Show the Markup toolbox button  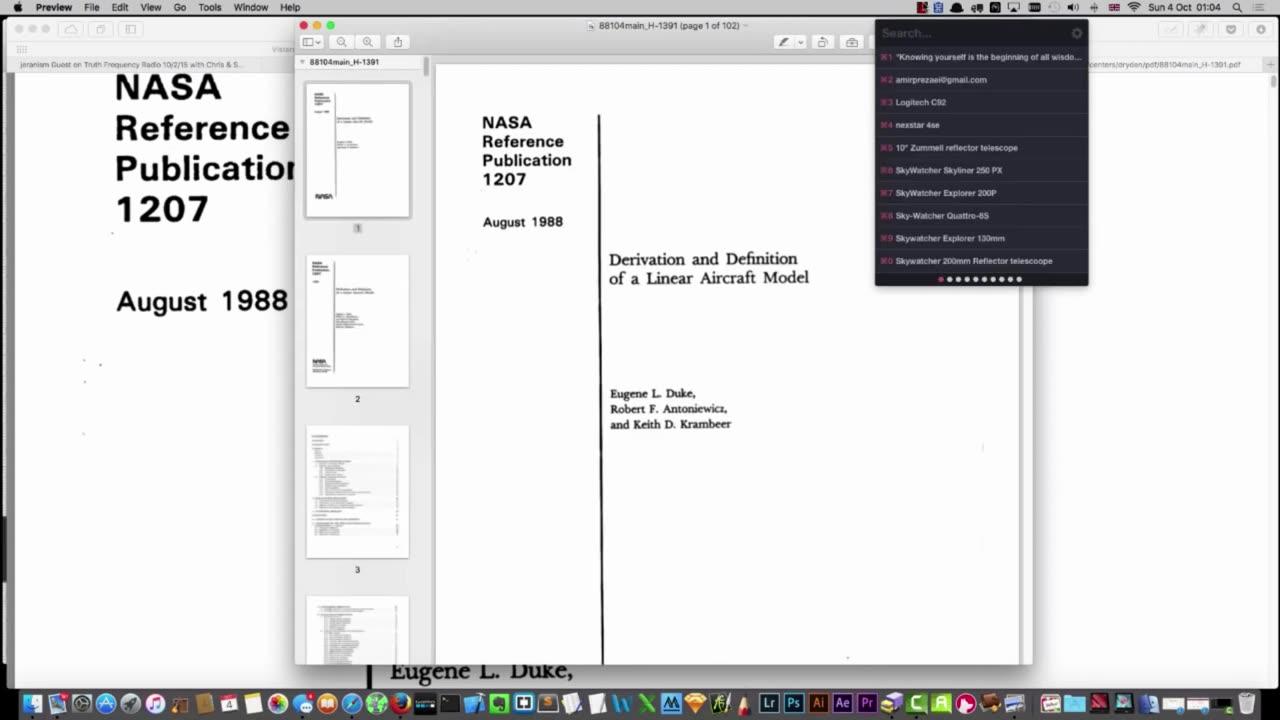tap(851, 42)
